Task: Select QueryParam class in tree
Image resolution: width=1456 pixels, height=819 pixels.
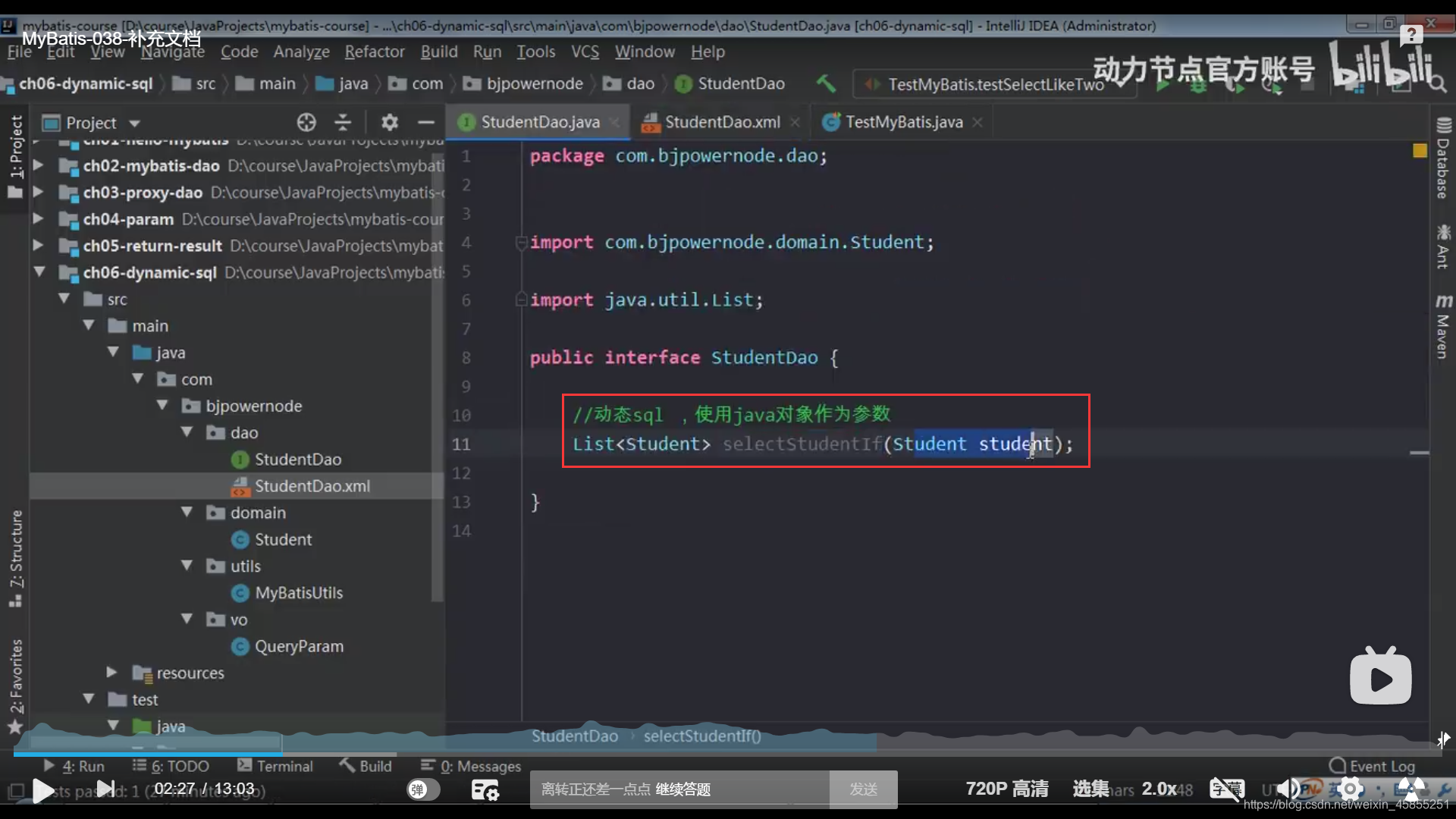Action: tap(298, 646)
